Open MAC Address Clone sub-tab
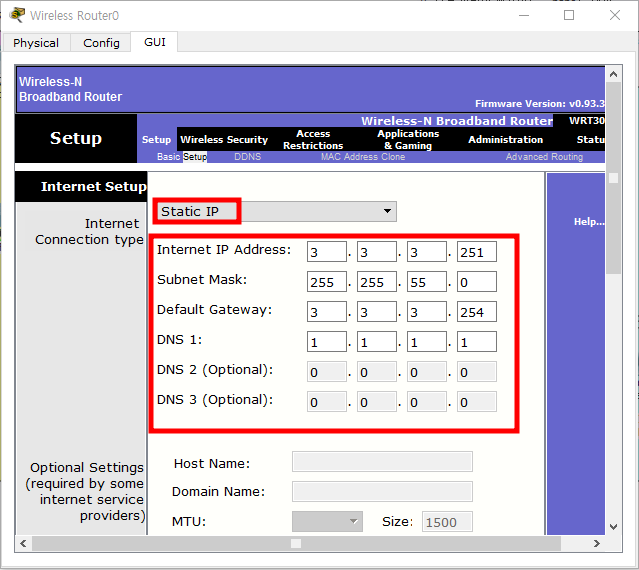 pos(363,157)
